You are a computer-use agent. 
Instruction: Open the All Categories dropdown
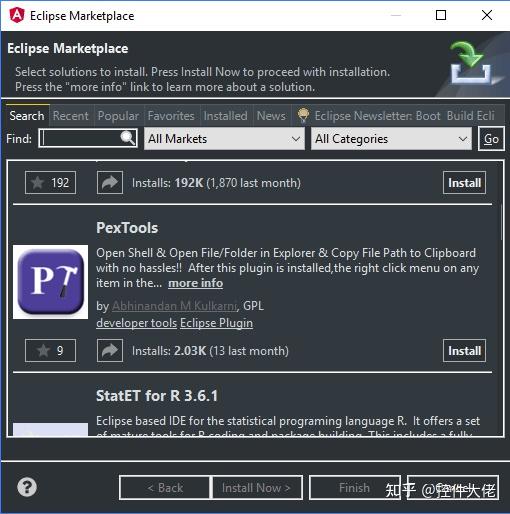(391, 139)
